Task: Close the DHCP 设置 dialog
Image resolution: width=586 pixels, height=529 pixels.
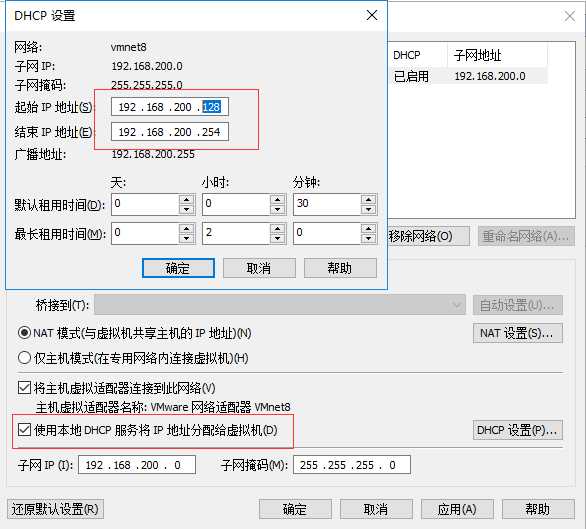Action: pos(371,15)
